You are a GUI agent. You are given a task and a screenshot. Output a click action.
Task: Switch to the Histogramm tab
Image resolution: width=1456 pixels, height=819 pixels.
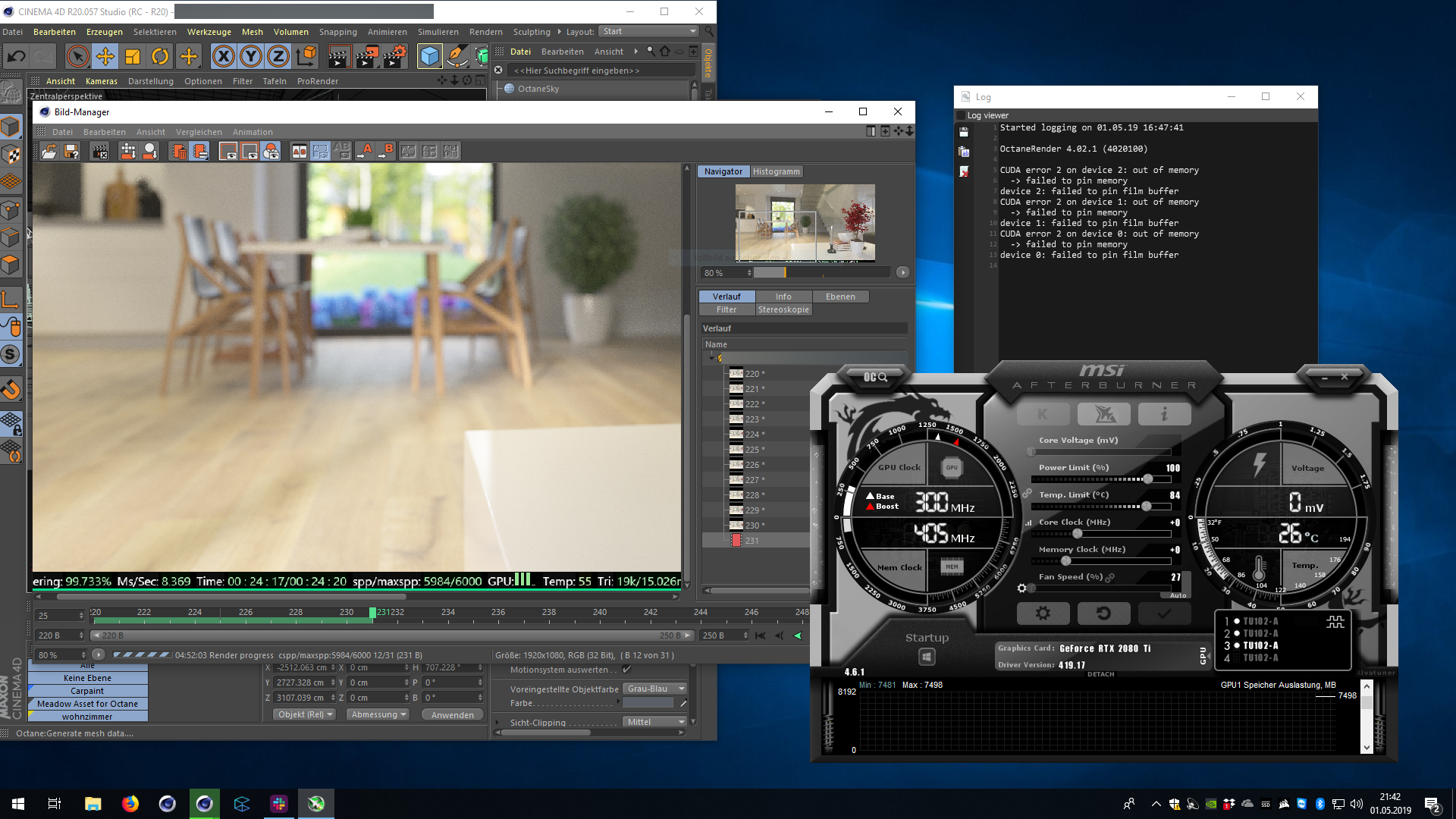[776, 172]
